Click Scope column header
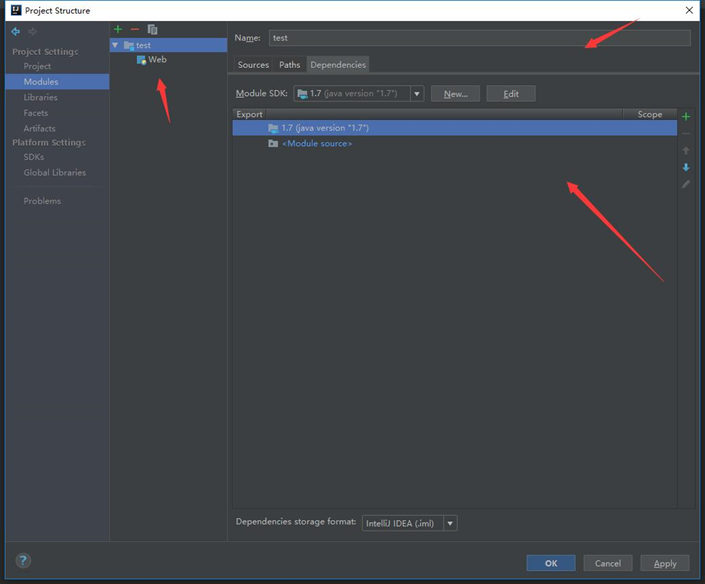 coord(650,114)
